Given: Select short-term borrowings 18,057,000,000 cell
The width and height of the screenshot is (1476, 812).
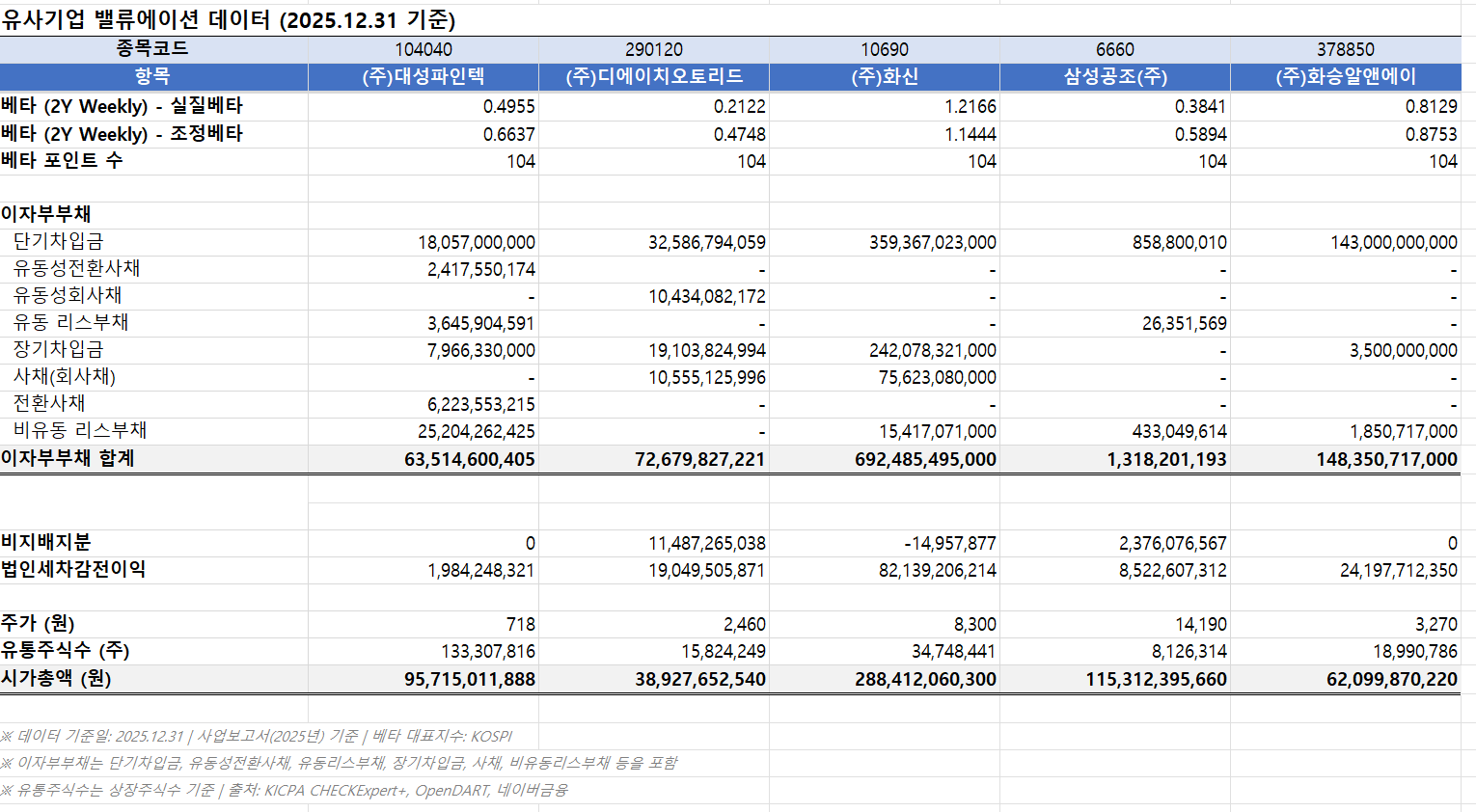Looking at the screenshot, I should [x=477, y=243].
